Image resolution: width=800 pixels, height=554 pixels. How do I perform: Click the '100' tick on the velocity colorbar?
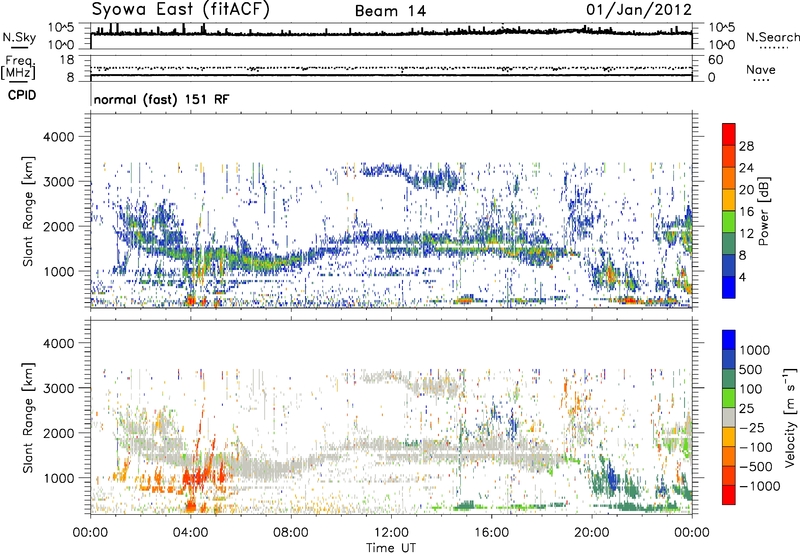[750, 389]
